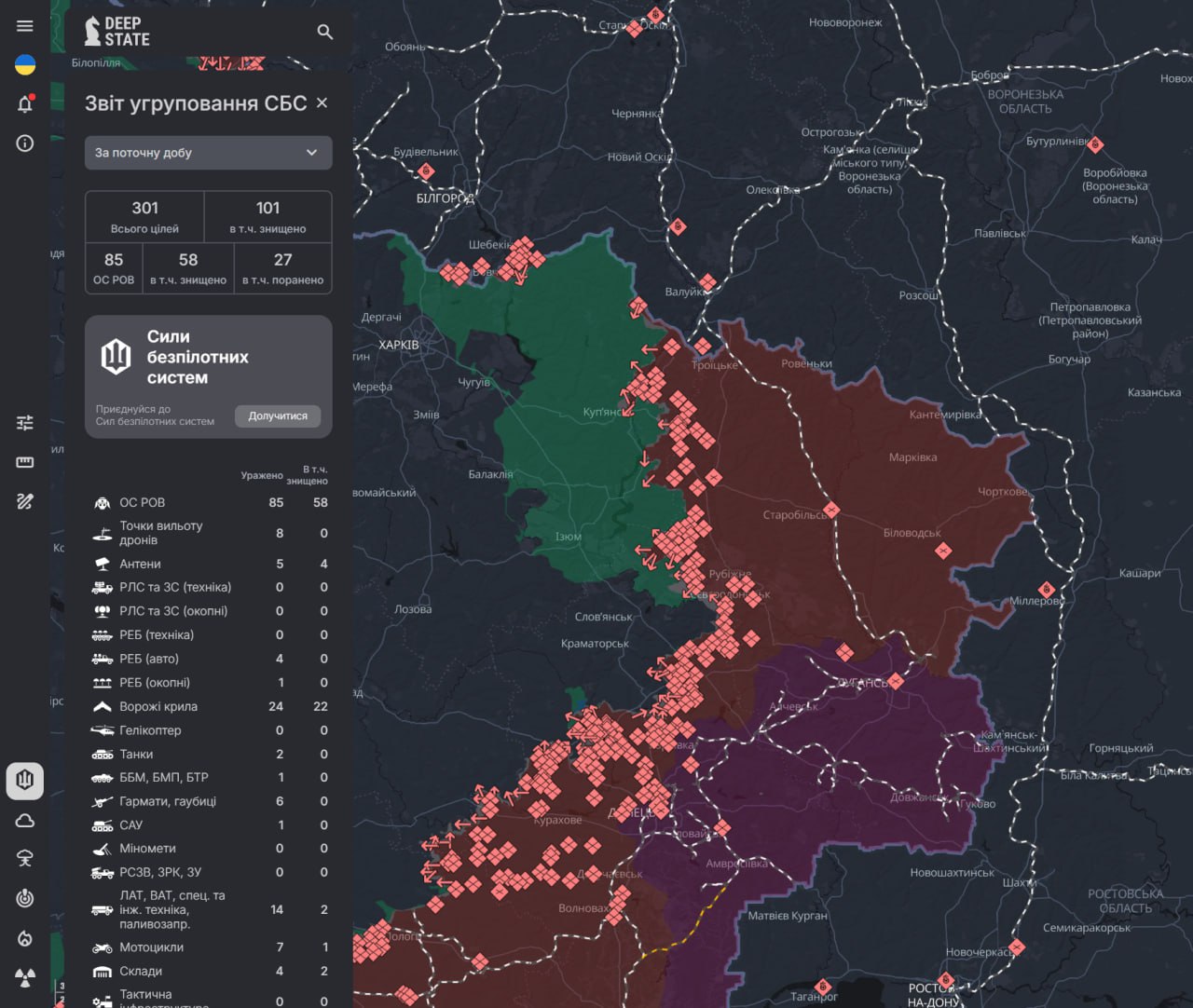The image size is (1193, 1008).
Task: Click the Deep State logo
Action: [117, 32]
